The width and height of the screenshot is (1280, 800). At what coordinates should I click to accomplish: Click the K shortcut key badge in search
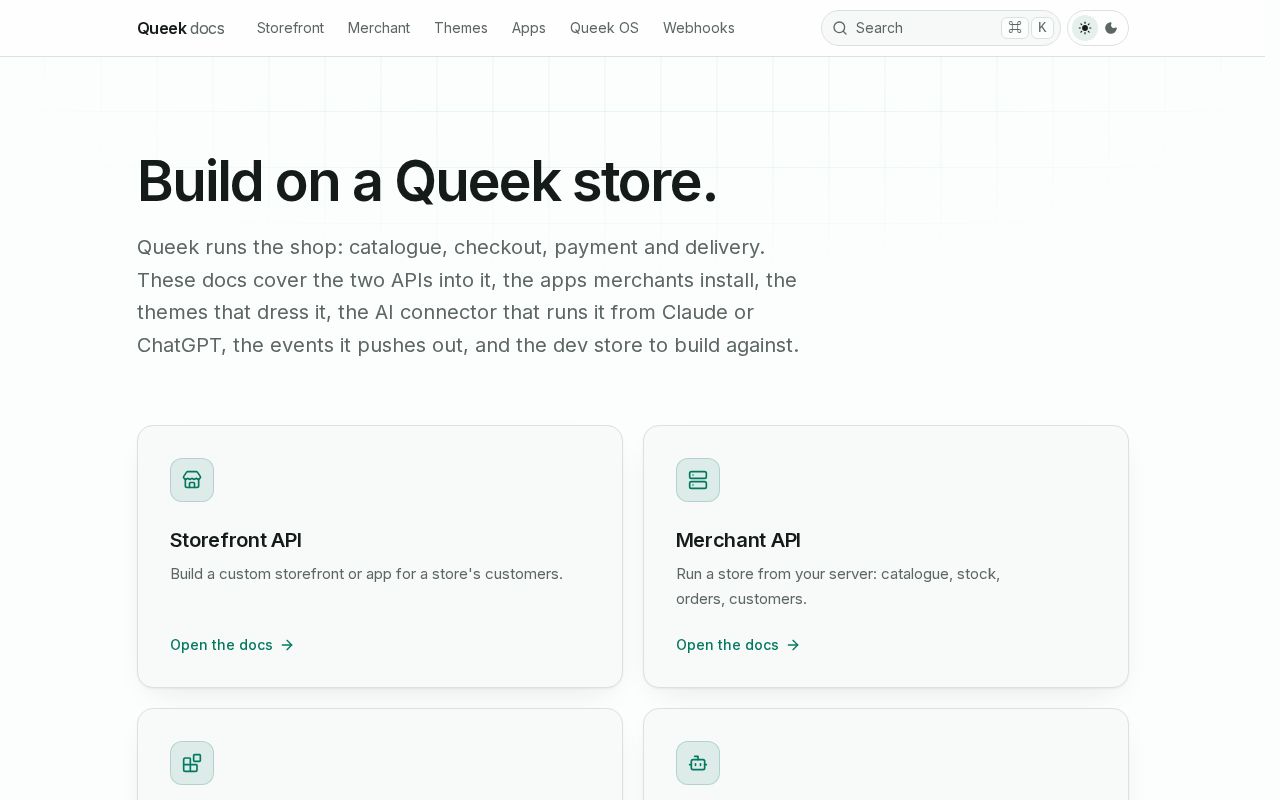click(x=1042, y=28)
